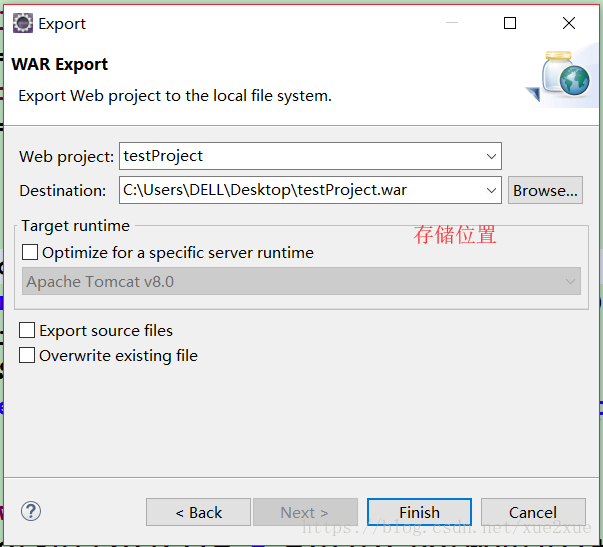603x547 pixels.
Task: Cancel the export dialog
Action: [x=533, y=512]
